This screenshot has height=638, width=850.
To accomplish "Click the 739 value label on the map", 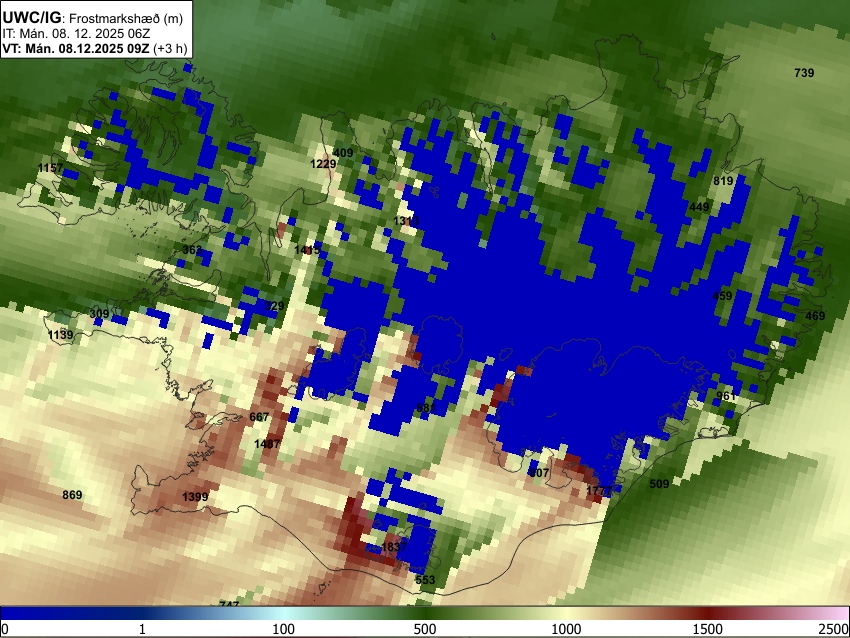I will [804, 73].
